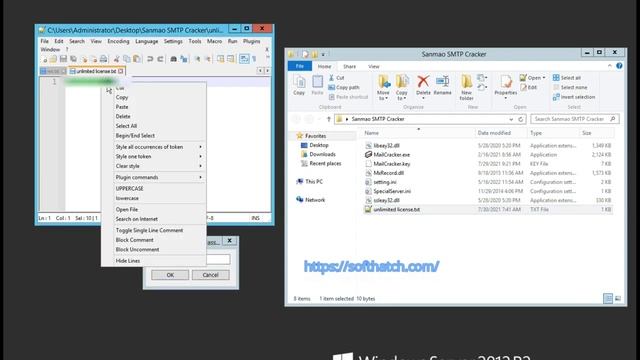Click the Print icon in Notepad++ toolbar

(104, 59)
